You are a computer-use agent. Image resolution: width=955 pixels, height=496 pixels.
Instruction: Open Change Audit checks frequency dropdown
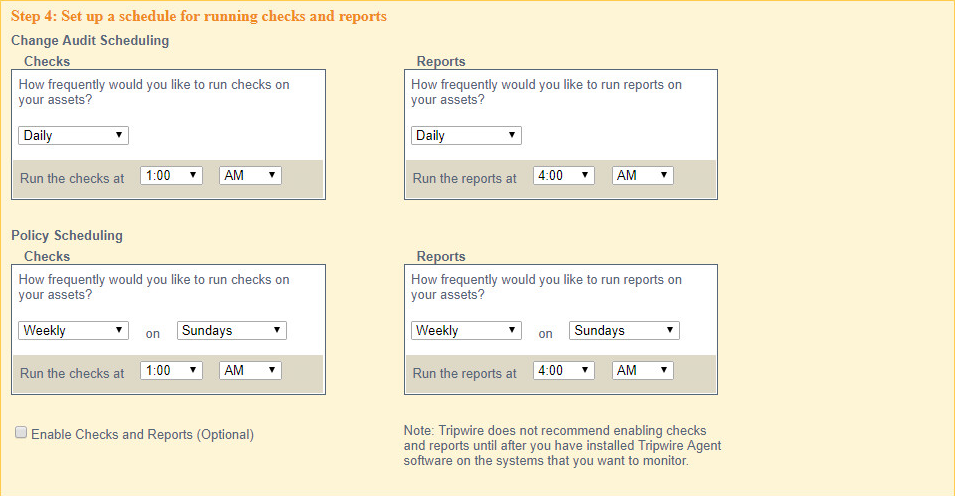pyautogui.click(x=73, y=136)
